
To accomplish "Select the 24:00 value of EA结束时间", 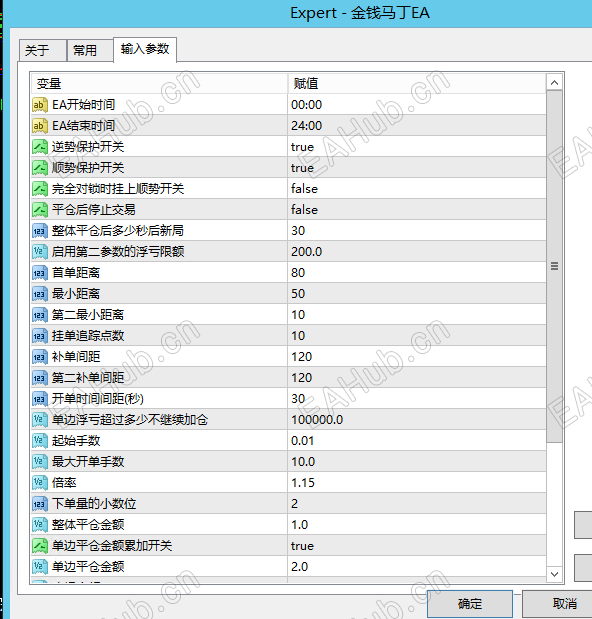I will tap(417, 126).
